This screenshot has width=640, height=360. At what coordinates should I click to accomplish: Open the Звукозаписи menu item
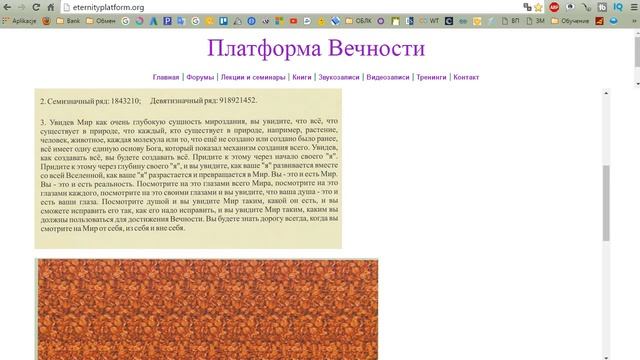(339, 77)
